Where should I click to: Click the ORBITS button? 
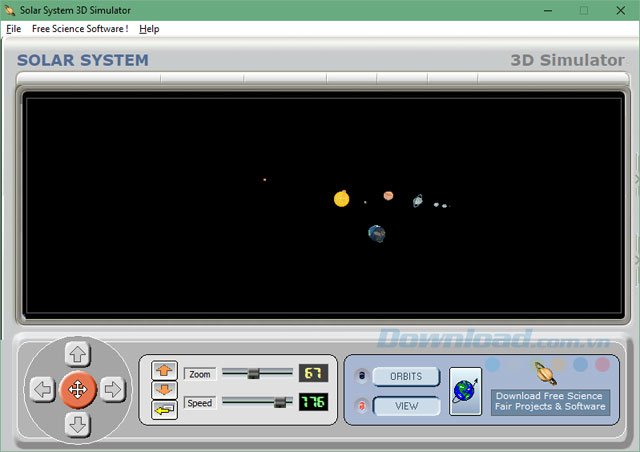click(406, 376)
